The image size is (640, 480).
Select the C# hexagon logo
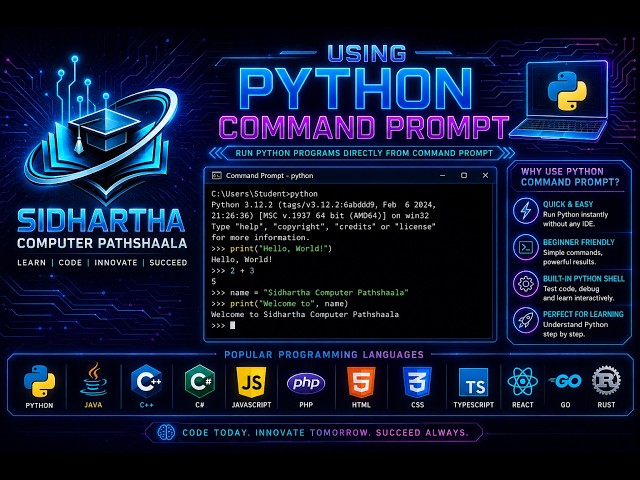coord(200,381)
